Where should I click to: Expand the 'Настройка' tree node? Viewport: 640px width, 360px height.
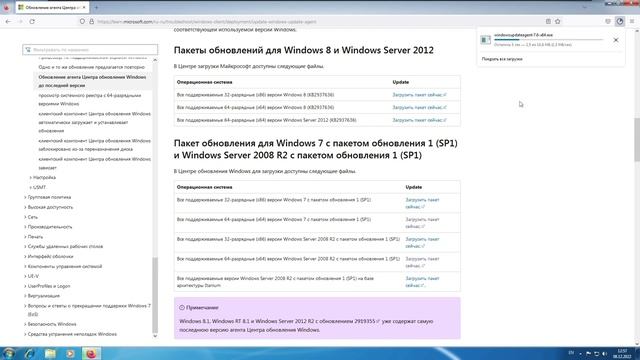[43, 178]
